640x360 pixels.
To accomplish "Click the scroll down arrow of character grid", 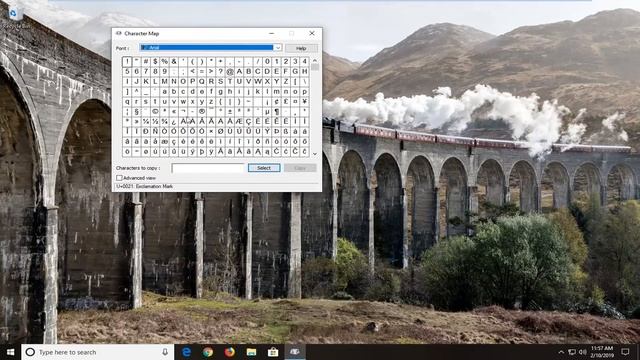I will 315,153.
